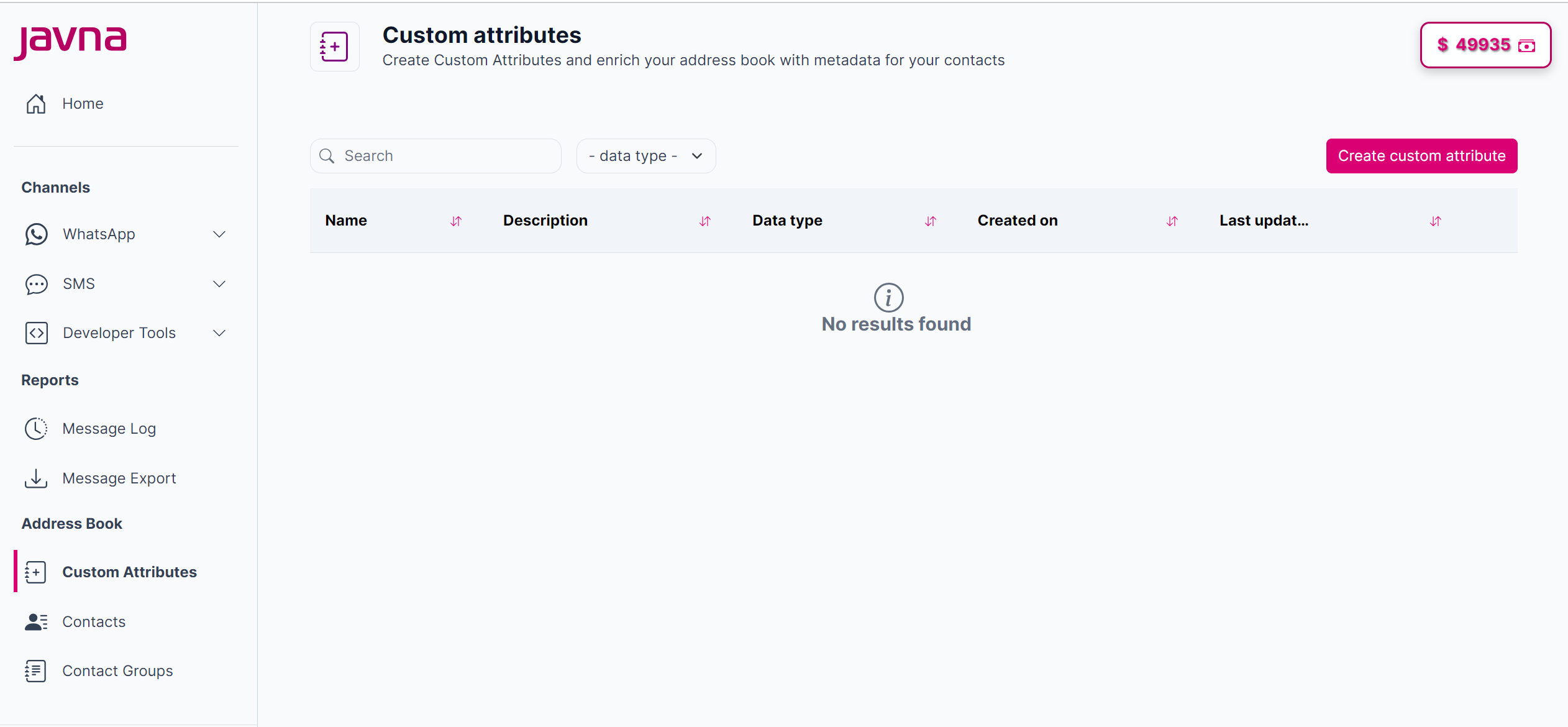
Task: Select the Home icon in the sidebar
Action: [36, 103]
